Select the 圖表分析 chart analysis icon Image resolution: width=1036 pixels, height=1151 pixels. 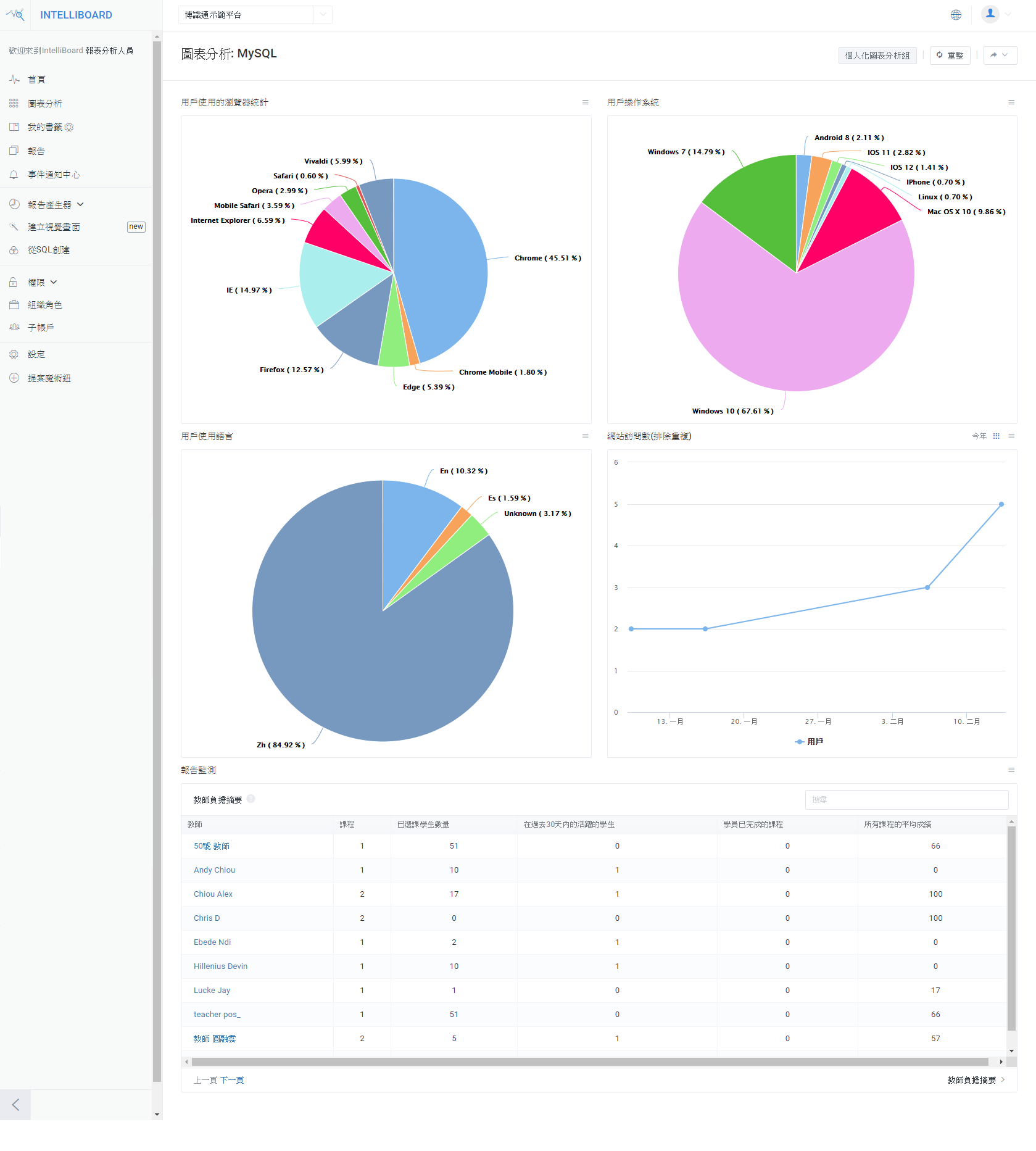point(14,103)
